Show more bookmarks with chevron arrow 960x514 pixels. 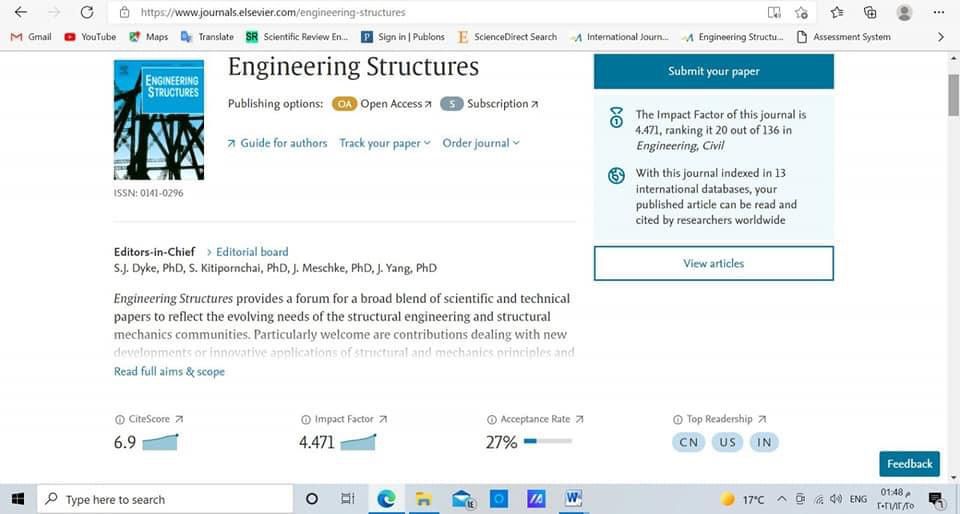(x=941, y=37)
